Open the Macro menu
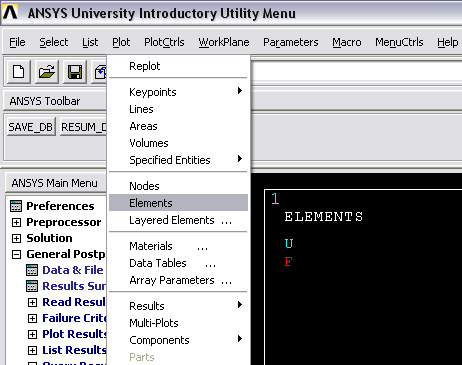Viewport: 462px width, 365px height. [x=347, y=42]
